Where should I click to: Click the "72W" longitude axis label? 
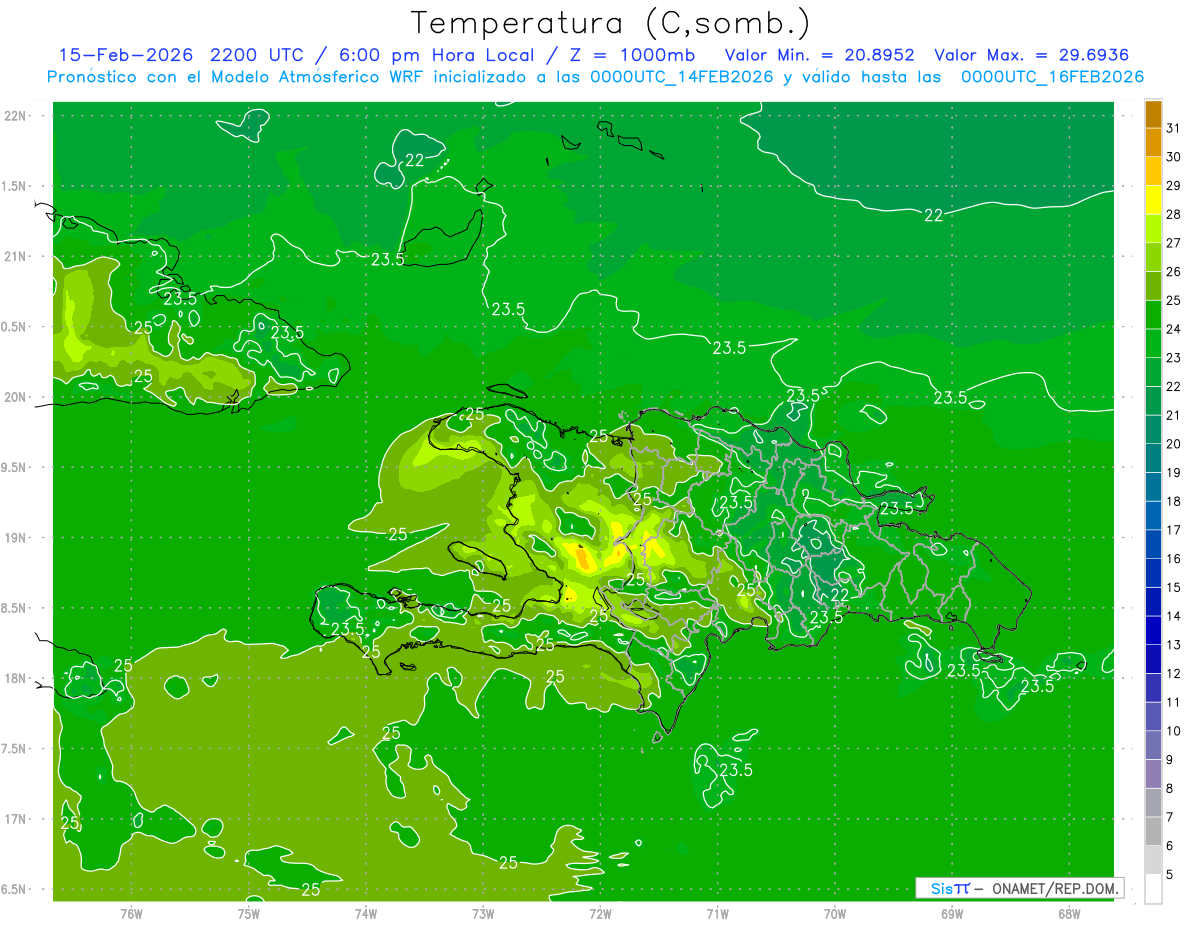point(600,914)
